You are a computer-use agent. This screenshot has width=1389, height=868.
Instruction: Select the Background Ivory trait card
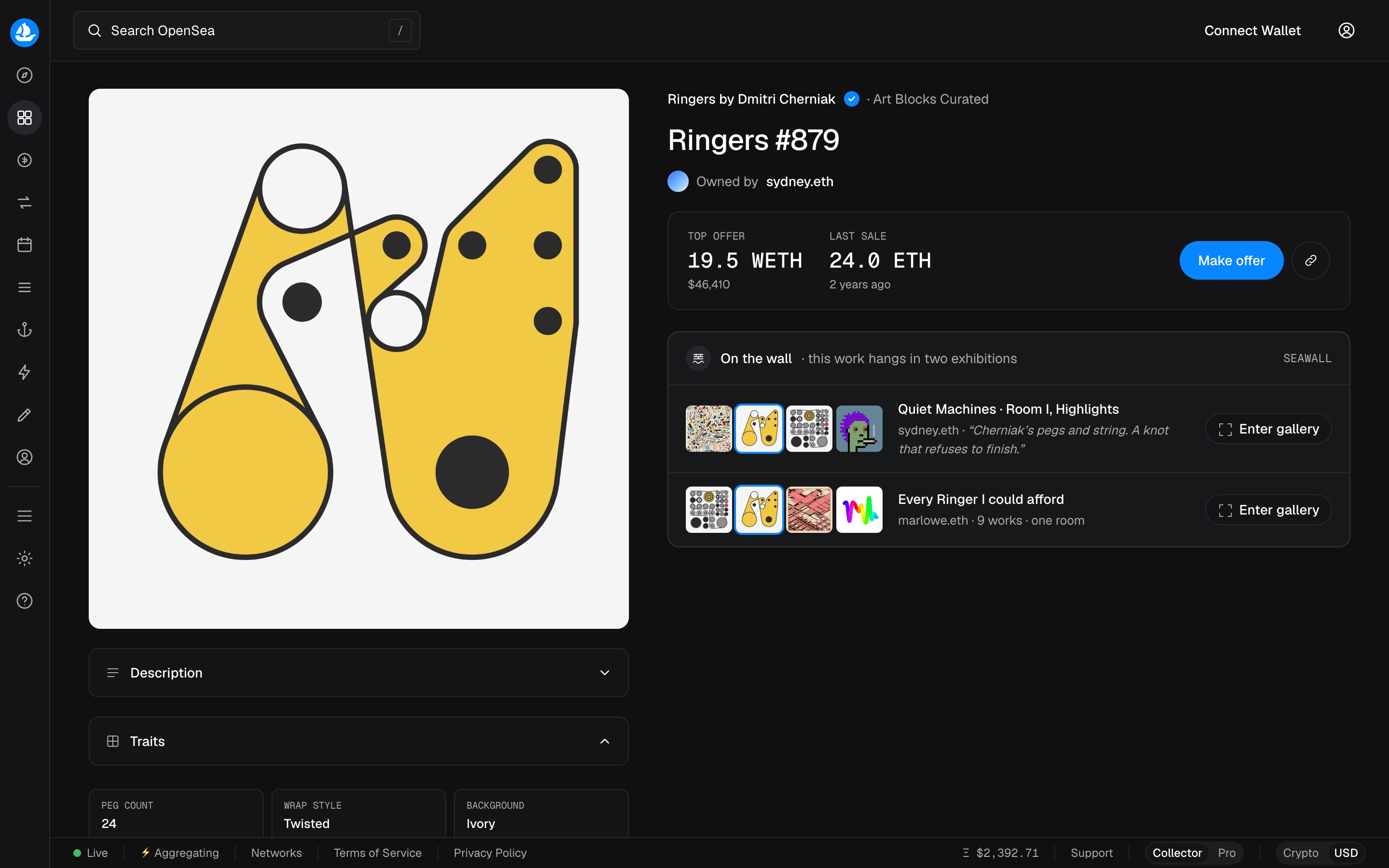coord(541,814)
